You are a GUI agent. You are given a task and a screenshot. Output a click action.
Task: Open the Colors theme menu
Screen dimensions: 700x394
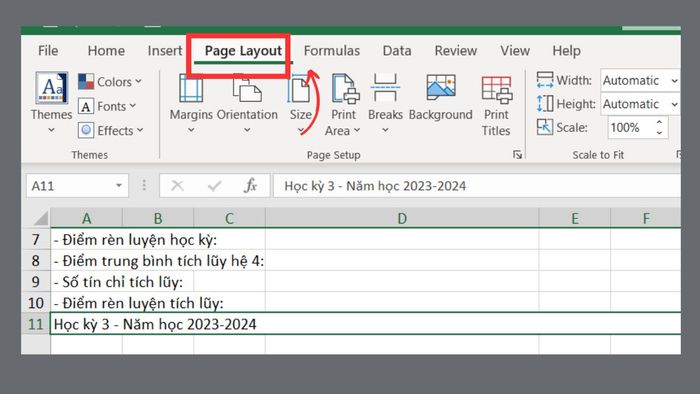click(110, 82)
